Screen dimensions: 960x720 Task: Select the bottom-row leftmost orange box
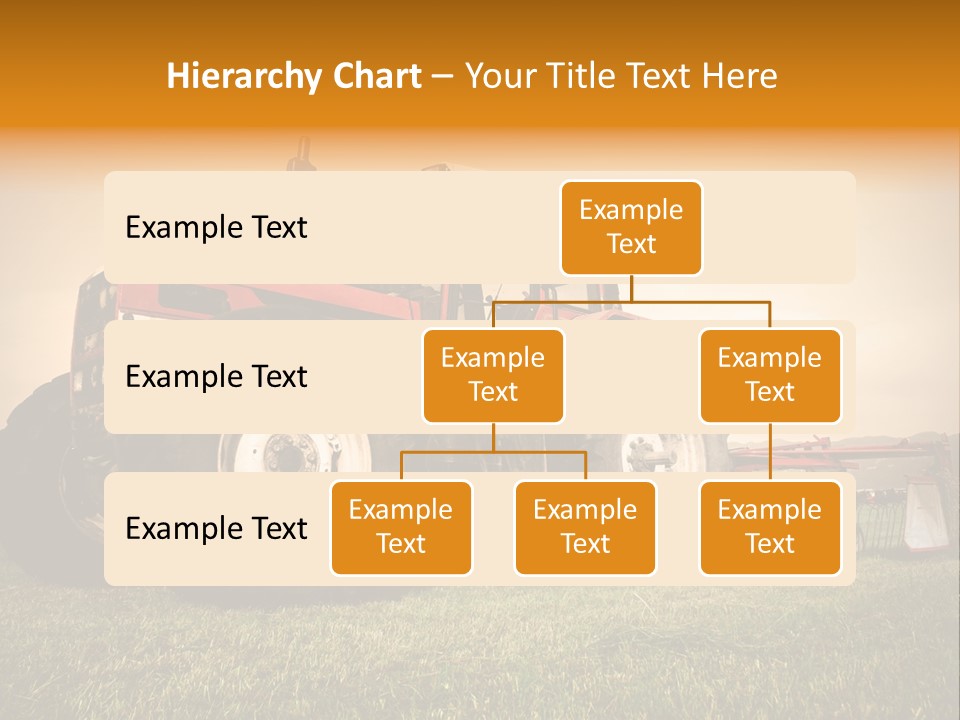tap(401, 528)
